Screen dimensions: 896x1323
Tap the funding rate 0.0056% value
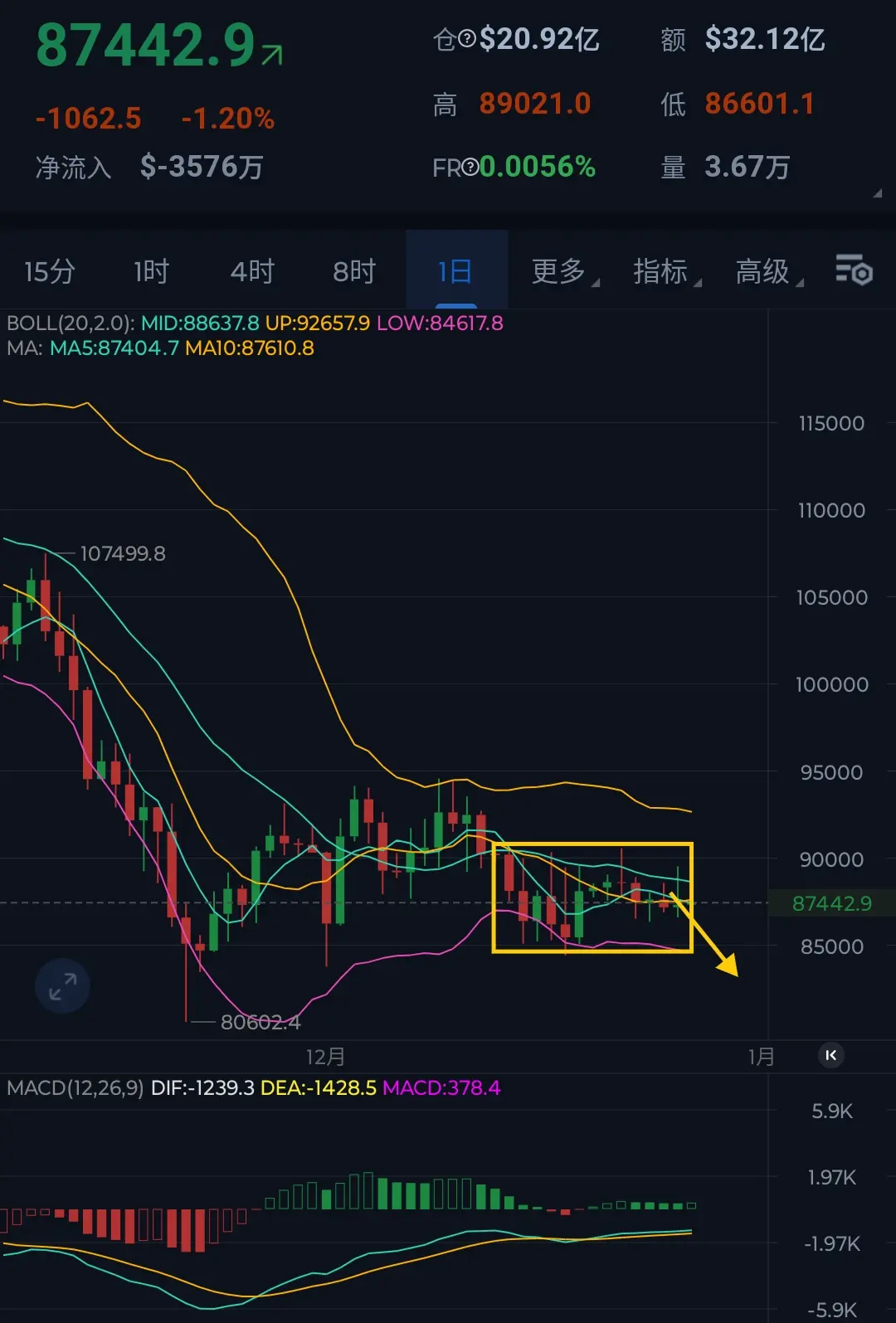(x=538, y=167)
